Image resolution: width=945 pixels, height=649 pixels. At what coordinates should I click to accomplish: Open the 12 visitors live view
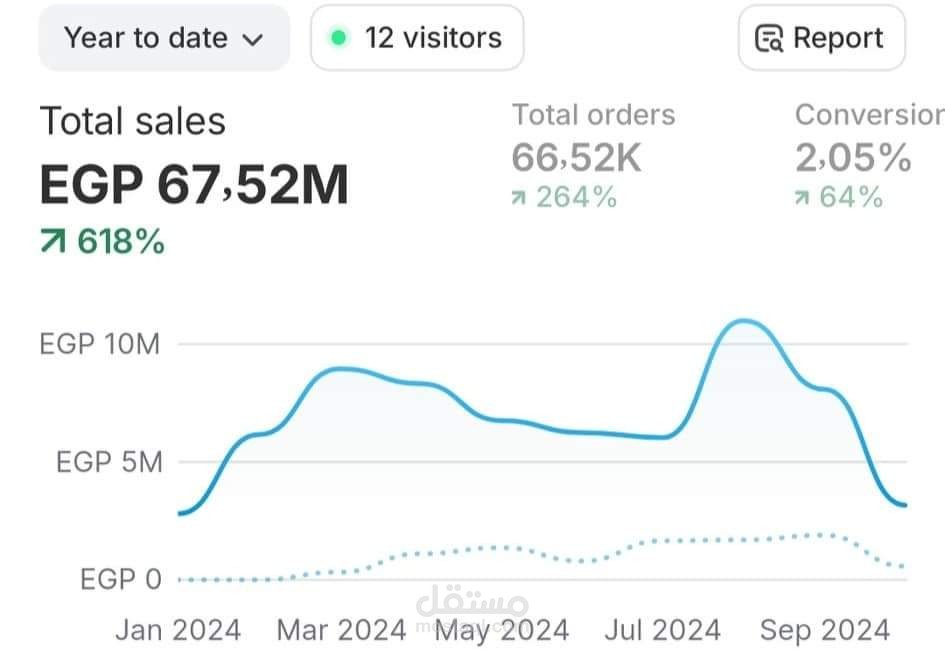pos(417,38)
